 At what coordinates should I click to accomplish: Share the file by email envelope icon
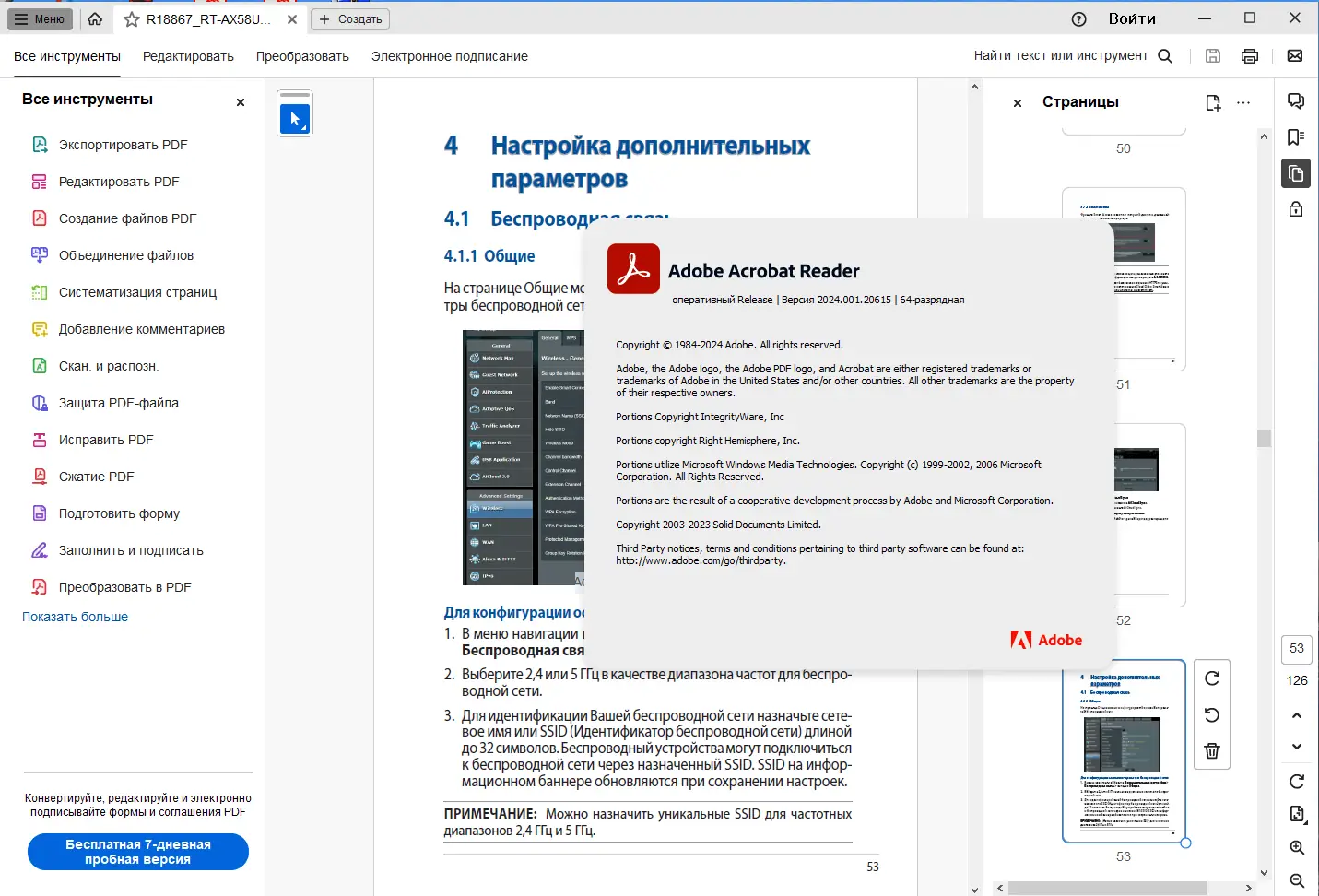[1295, 56]
